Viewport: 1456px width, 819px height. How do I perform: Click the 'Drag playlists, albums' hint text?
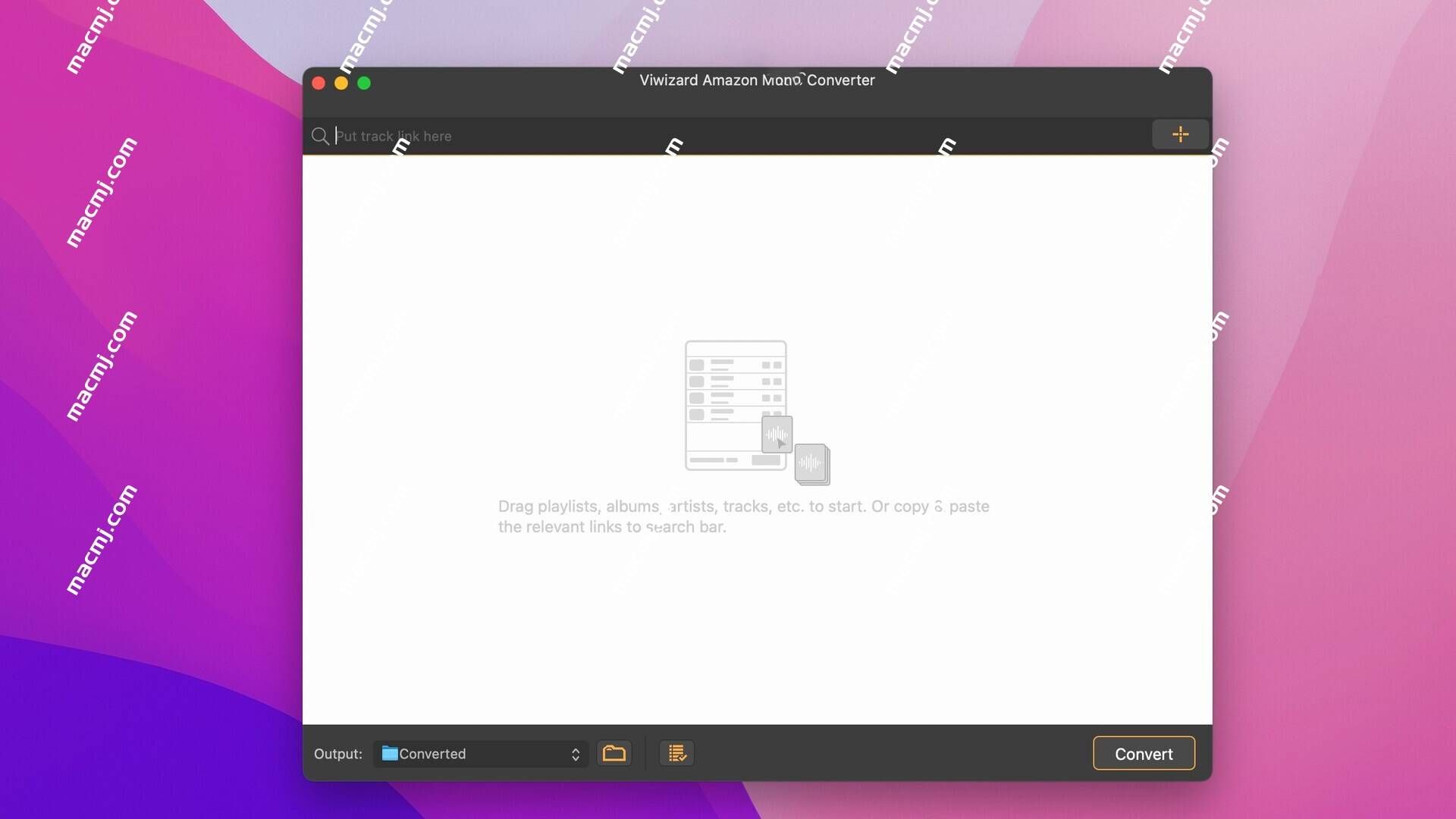point(744,516)
